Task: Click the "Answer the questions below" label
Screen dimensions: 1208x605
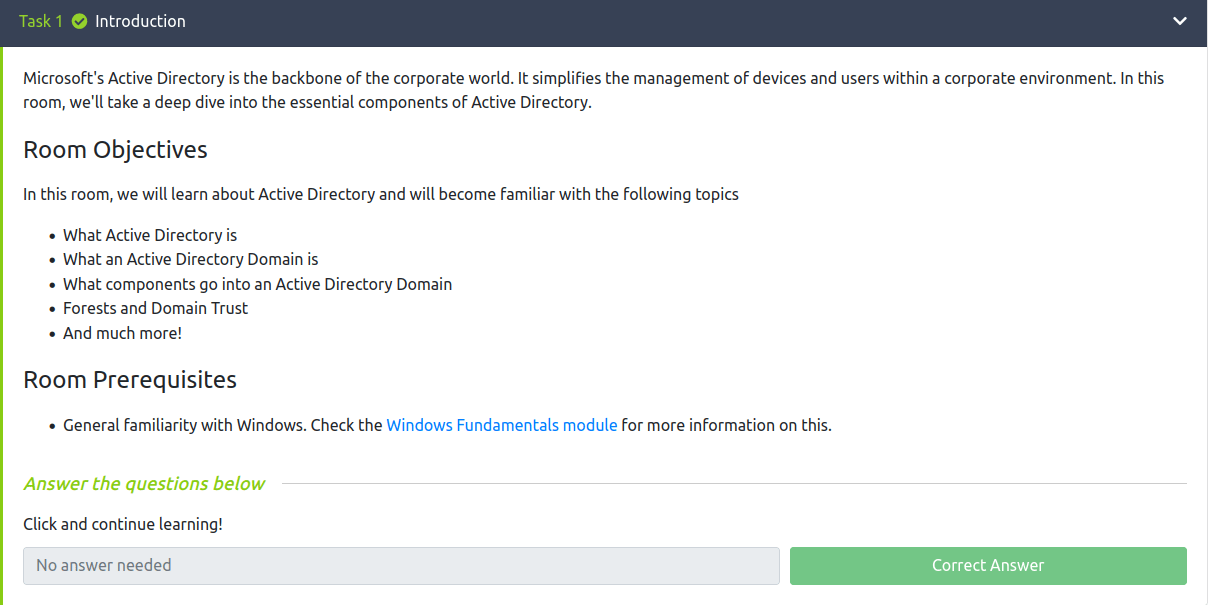Action: click(144, 484)
